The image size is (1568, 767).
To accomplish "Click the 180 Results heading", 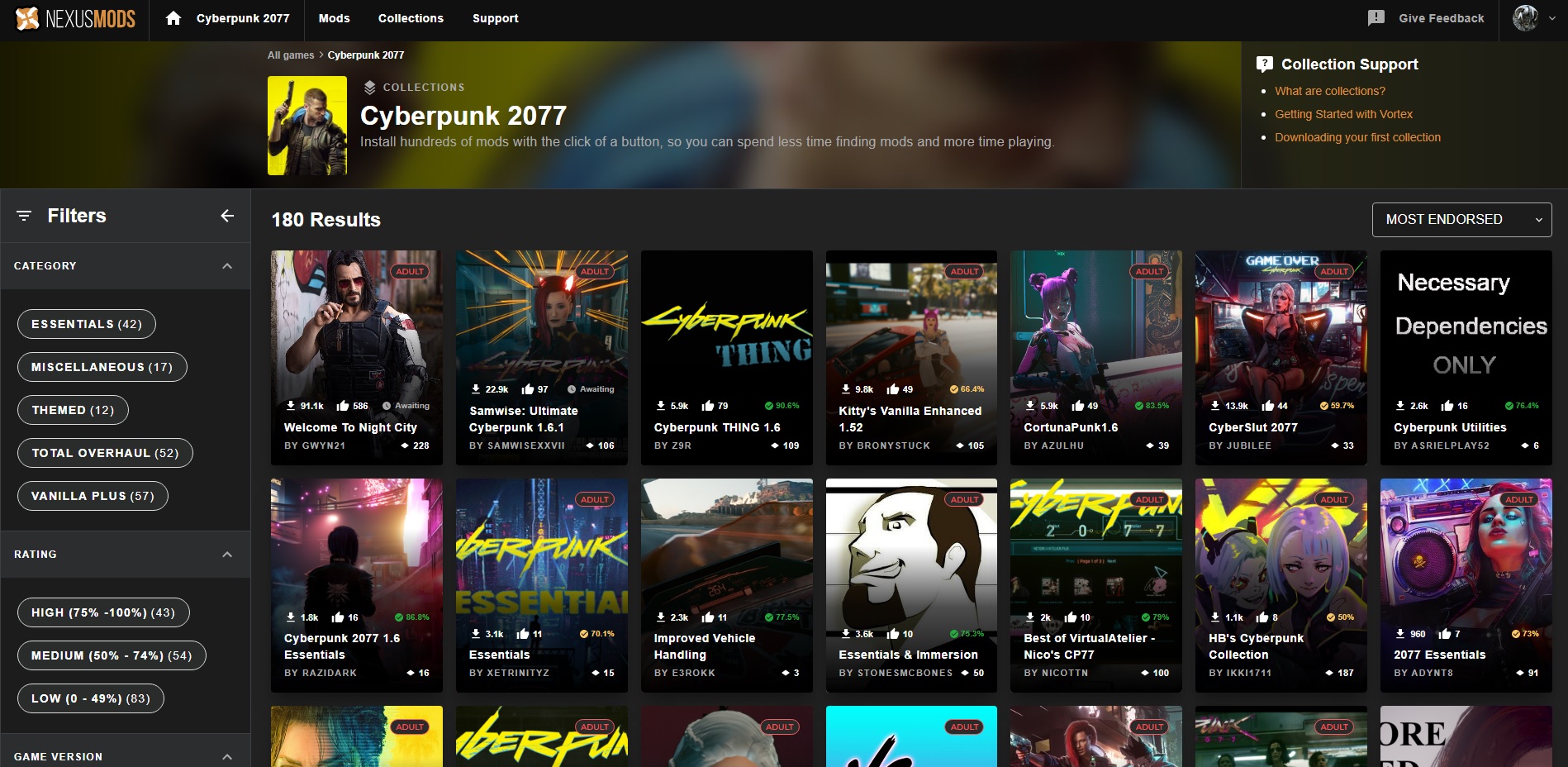I will point(326,220).
